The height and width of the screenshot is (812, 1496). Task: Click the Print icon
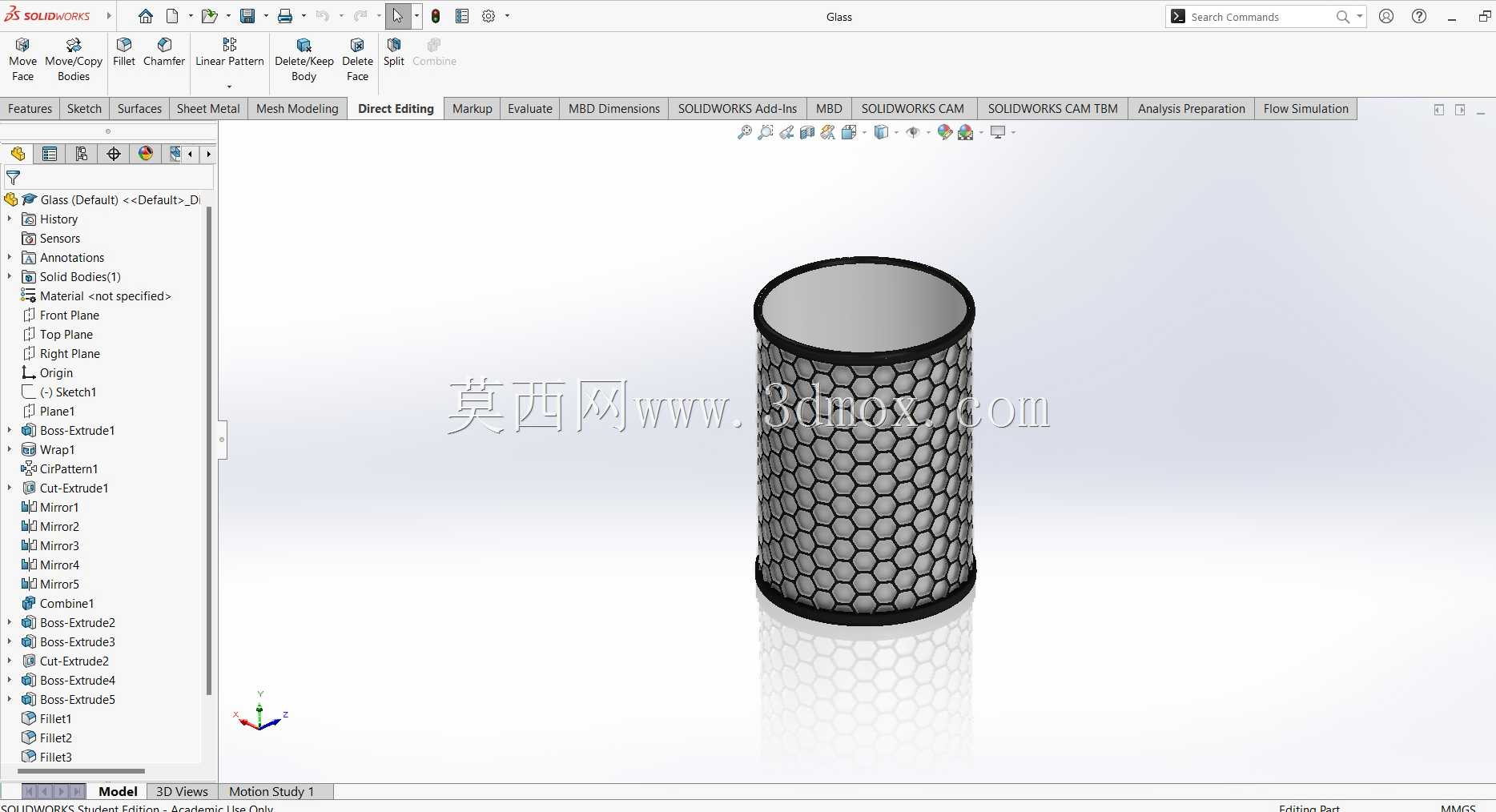tap(285, 16)
